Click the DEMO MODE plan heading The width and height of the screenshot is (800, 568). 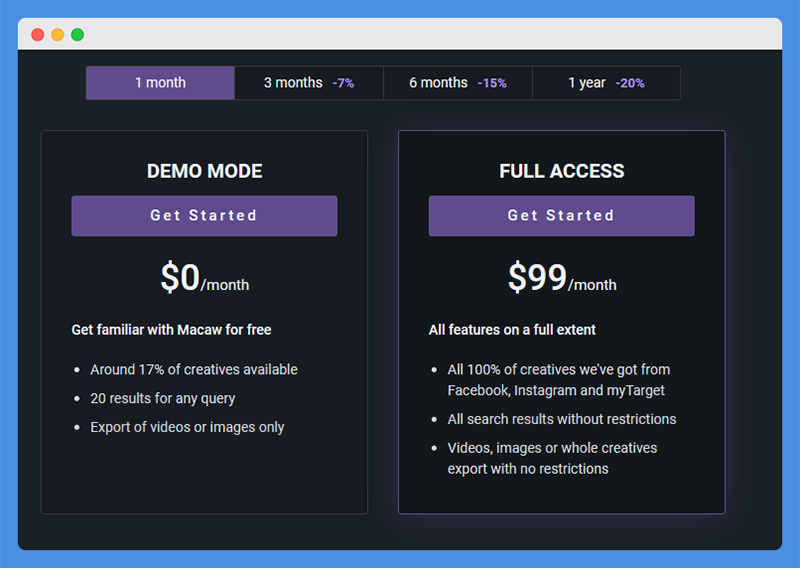point(205,171)
